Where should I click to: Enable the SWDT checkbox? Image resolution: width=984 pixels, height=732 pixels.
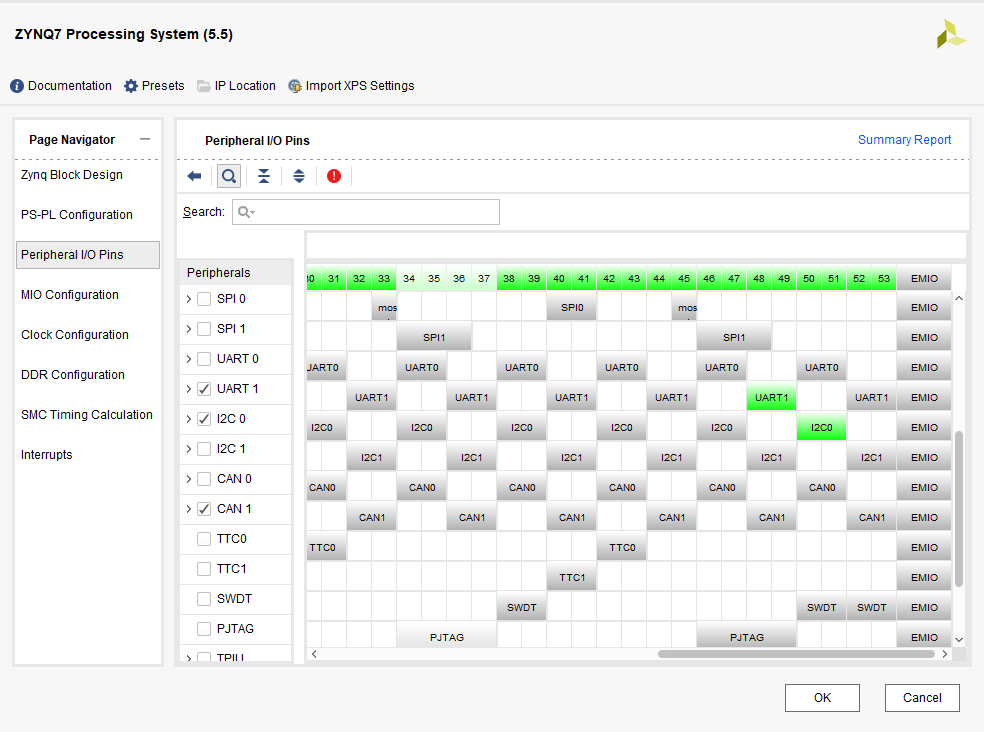point(204,599)
